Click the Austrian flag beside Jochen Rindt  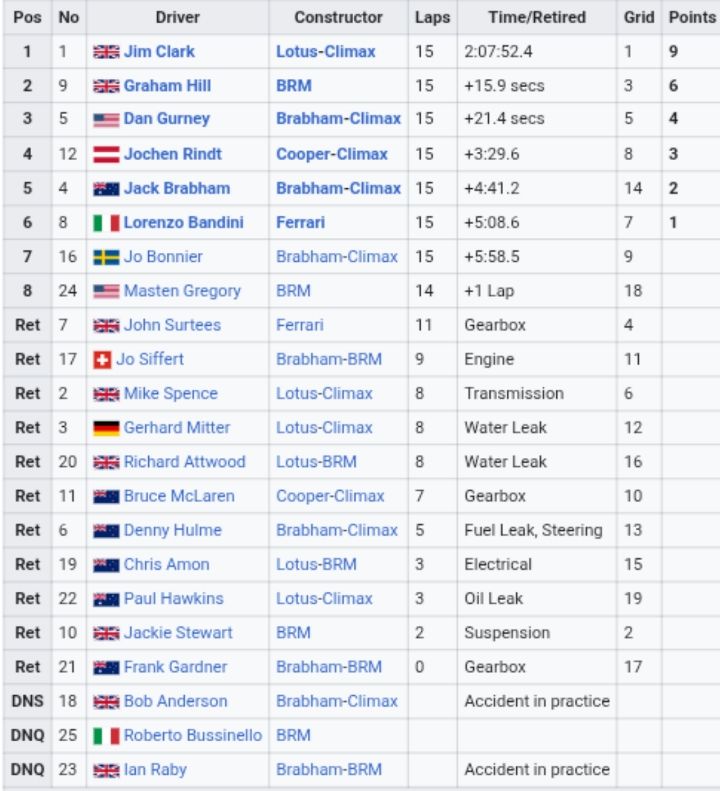[x=106, y=154]
